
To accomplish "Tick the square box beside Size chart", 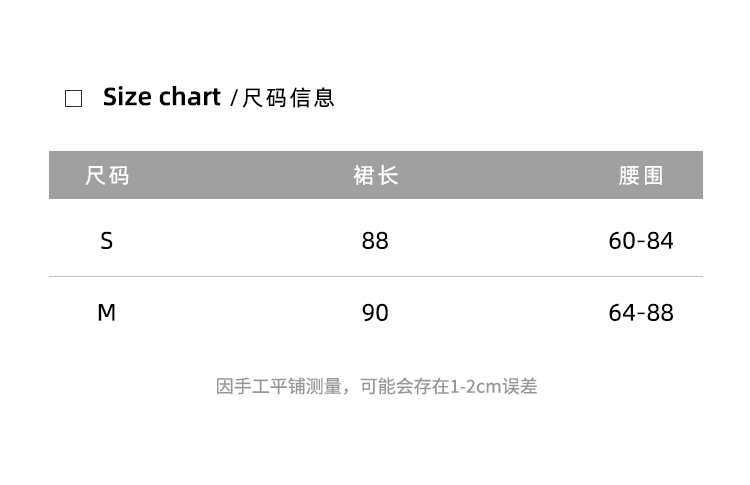I will (x=73, y=98).
